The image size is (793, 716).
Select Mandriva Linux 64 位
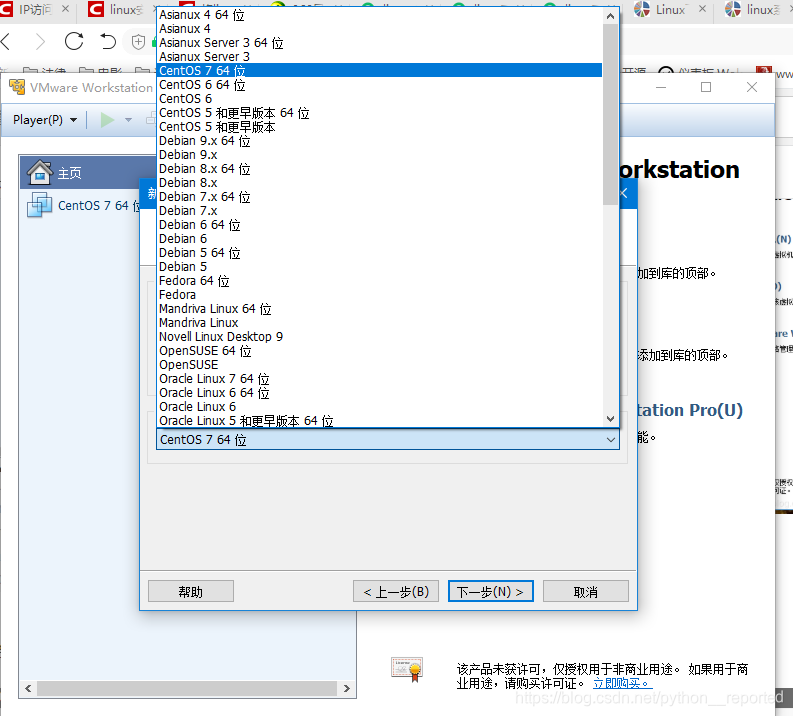coord(379,309)
